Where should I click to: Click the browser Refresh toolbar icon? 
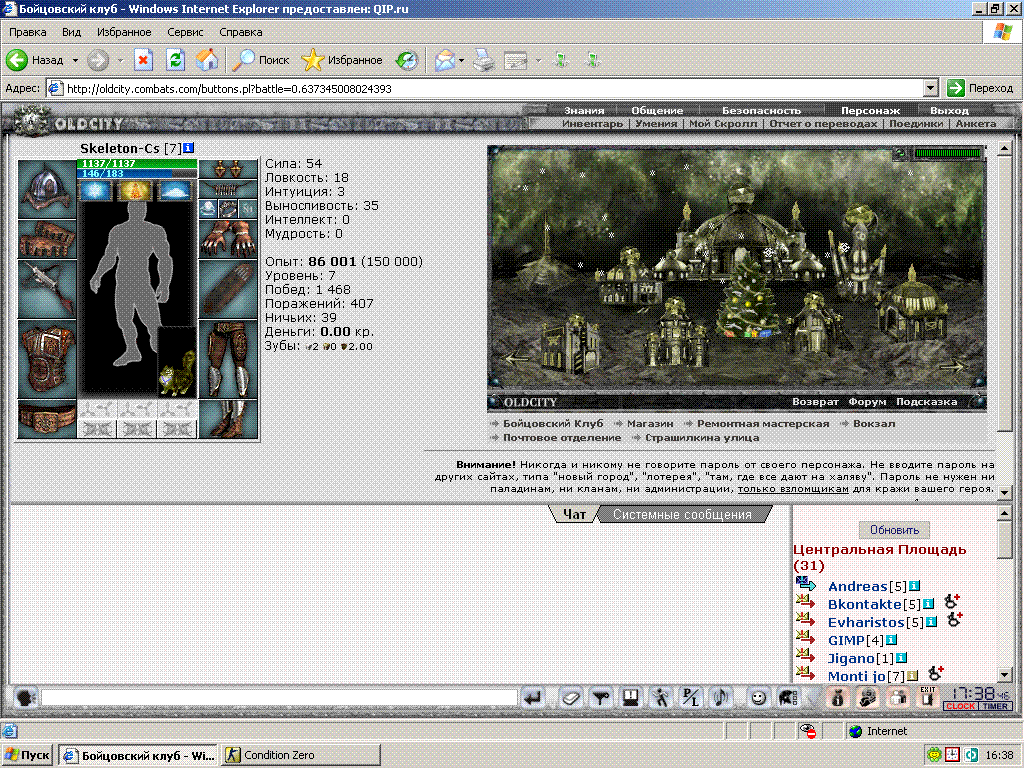coord(175,60)
